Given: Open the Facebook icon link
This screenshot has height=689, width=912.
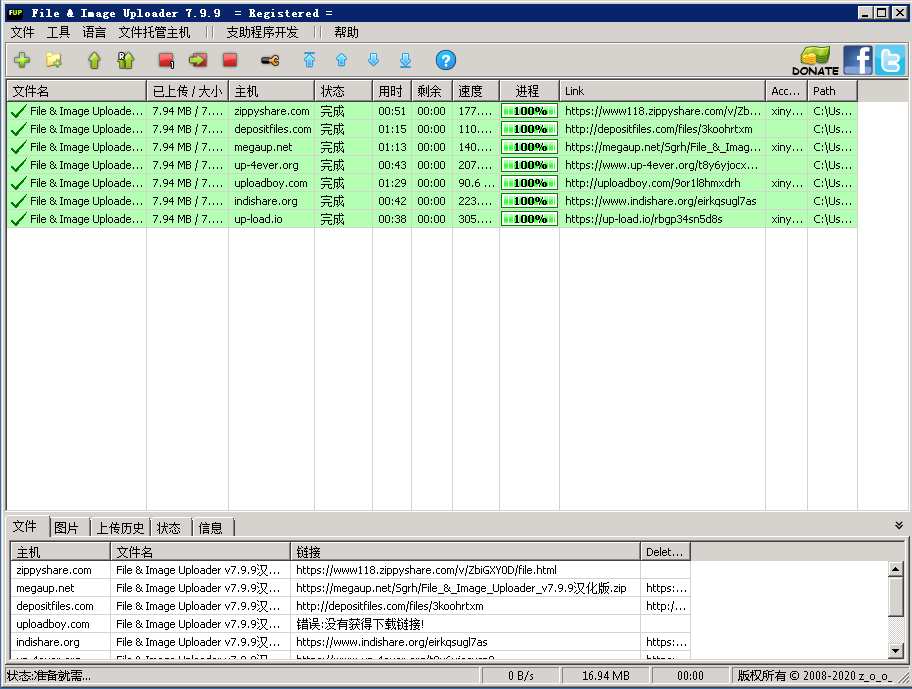Looking at the screenshot, I should point(858,60).
